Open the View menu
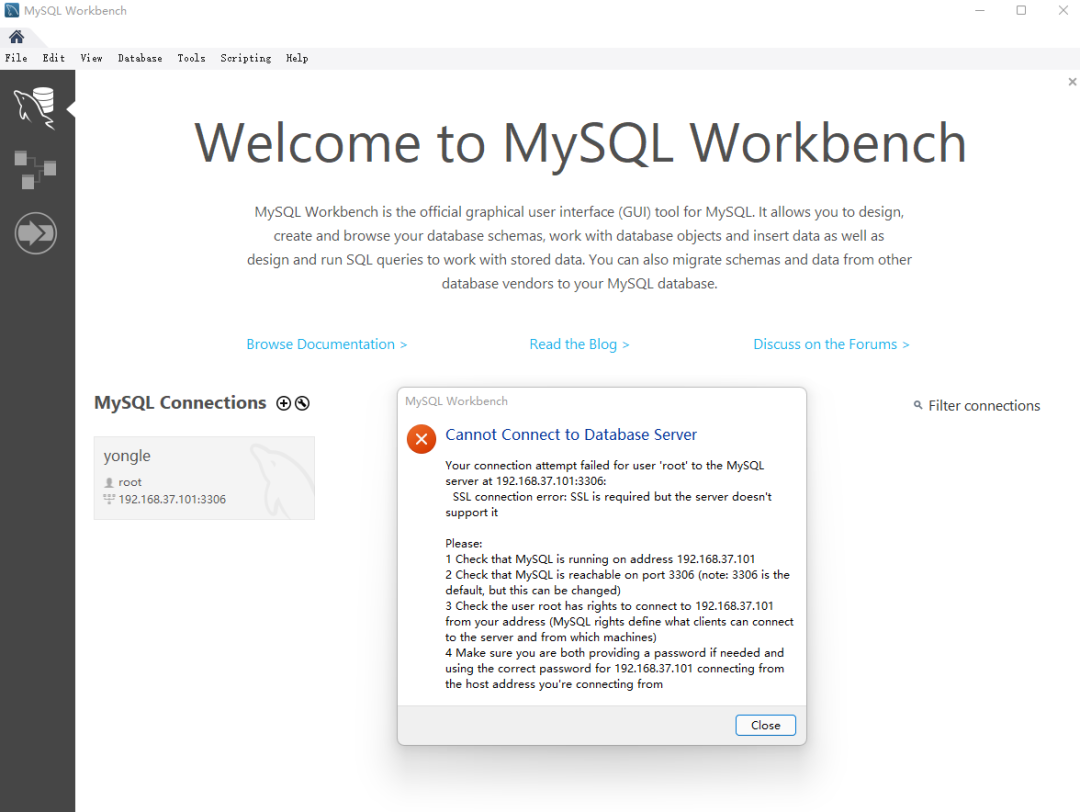Screen dimensions: 1080x812 (92, 59)
